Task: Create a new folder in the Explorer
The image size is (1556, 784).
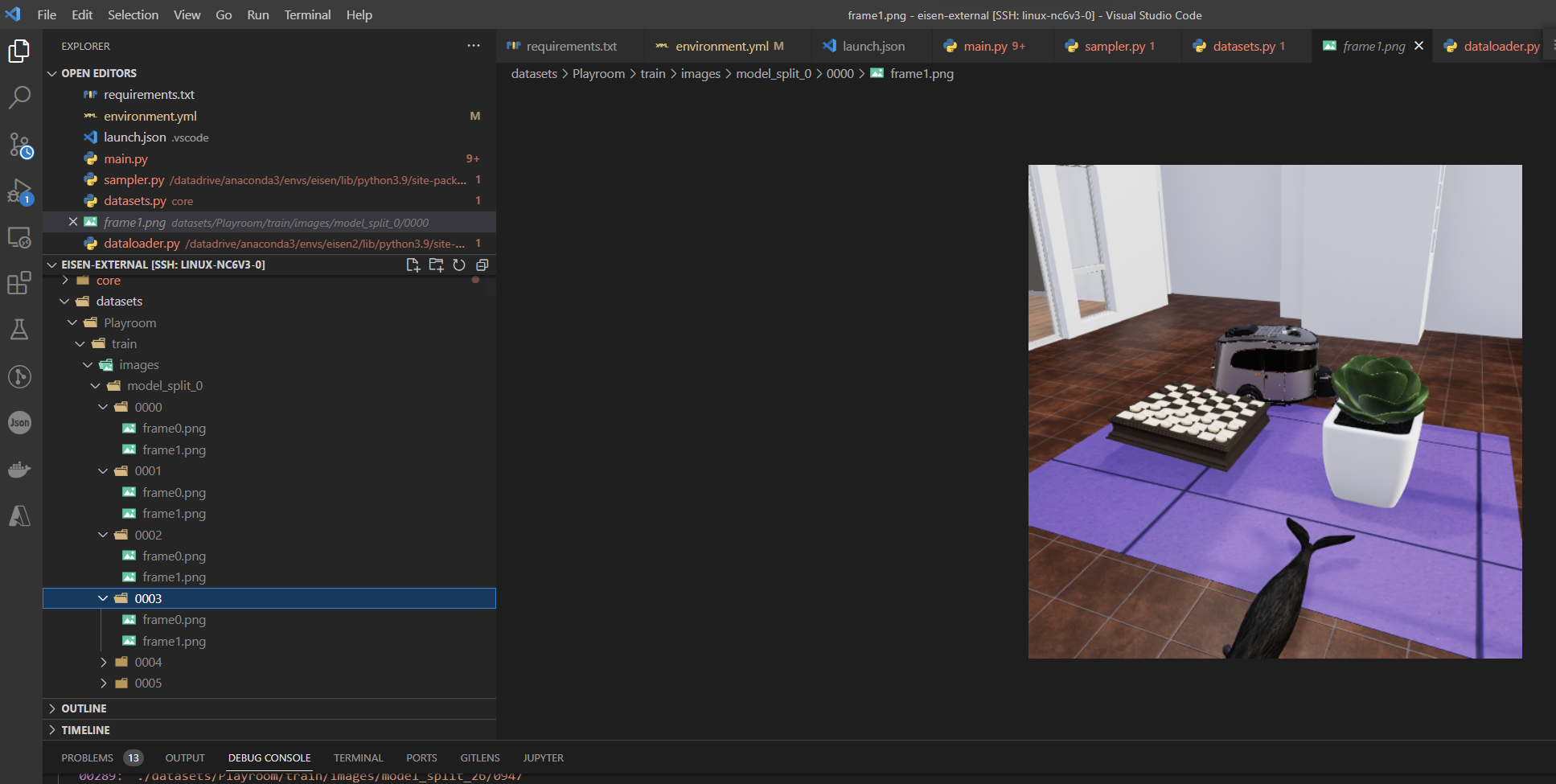Action: pos(436,265)
